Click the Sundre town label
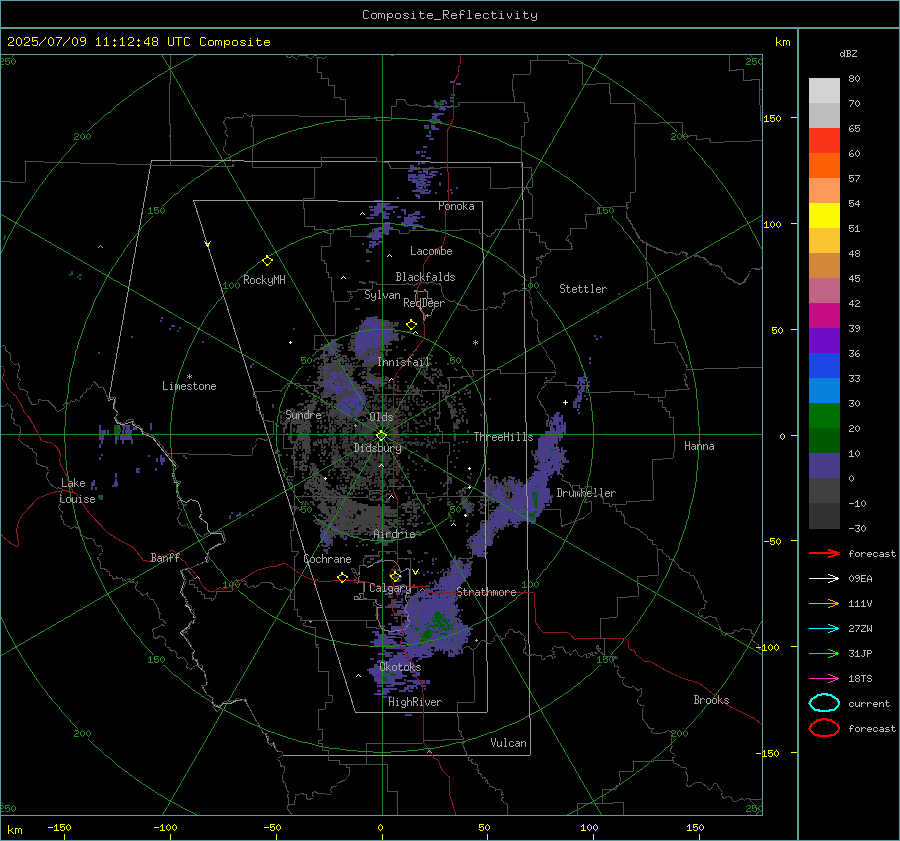Screen dimensions: 900x841 (303, 415)
